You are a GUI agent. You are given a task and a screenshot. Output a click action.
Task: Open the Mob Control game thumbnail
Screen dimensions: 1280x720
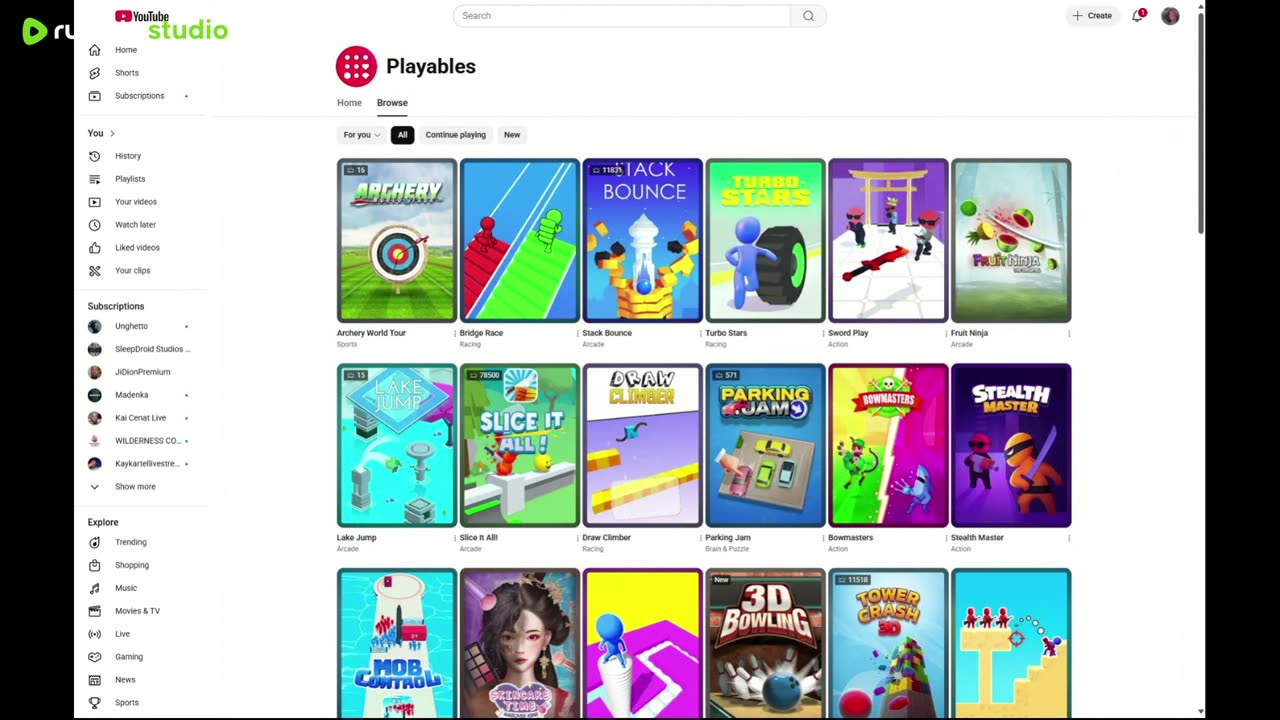pyautogui.click(x=397, y=643)
